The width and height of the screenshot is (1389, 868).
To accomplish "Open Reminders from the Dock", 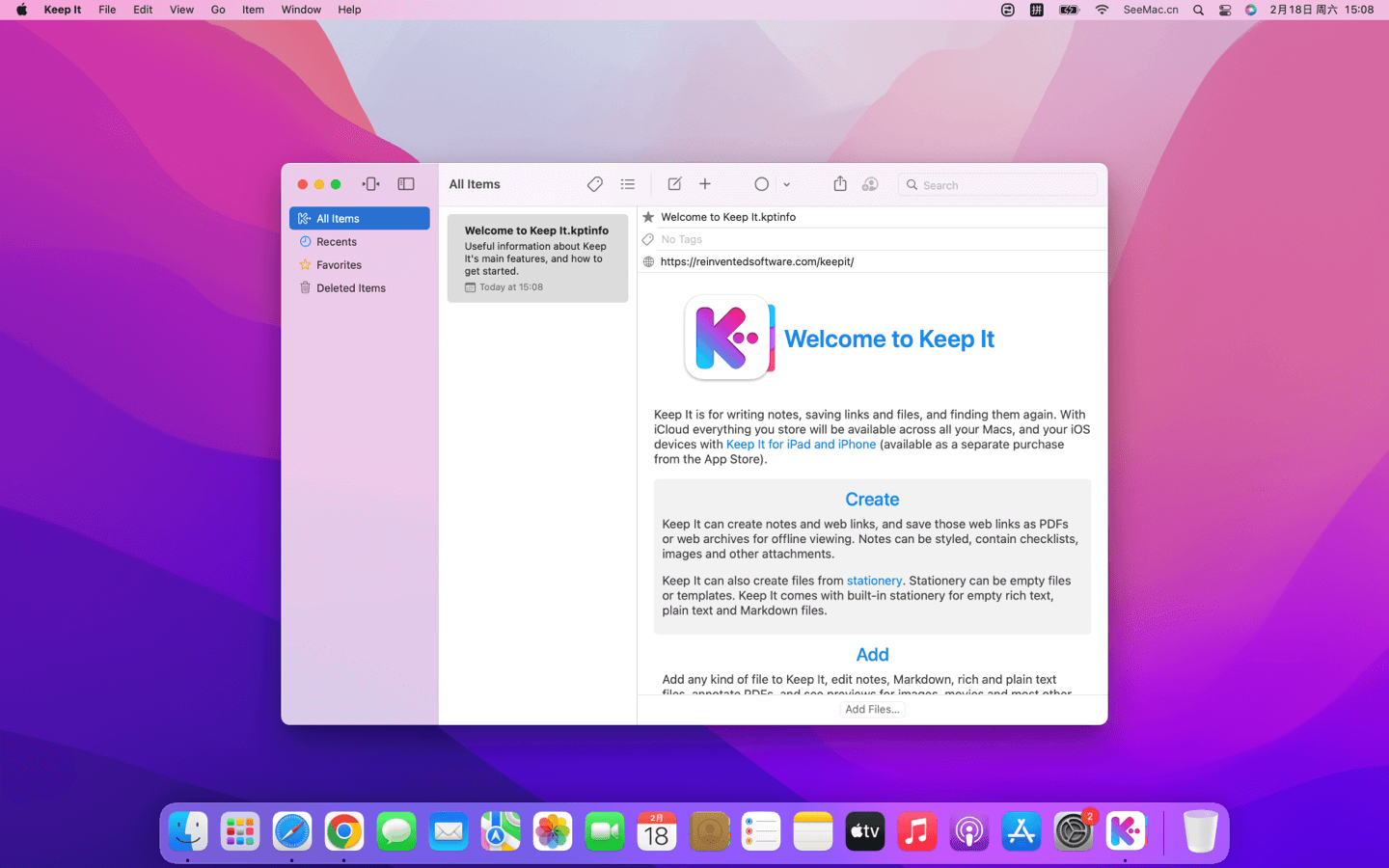I will pyautogui.click(x=761, y=831).
